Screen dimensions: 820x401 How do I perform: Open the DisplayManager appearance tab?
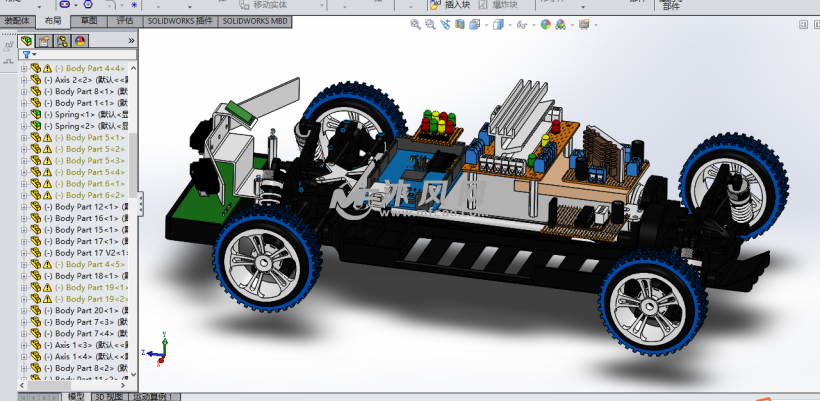coord(80,40)
